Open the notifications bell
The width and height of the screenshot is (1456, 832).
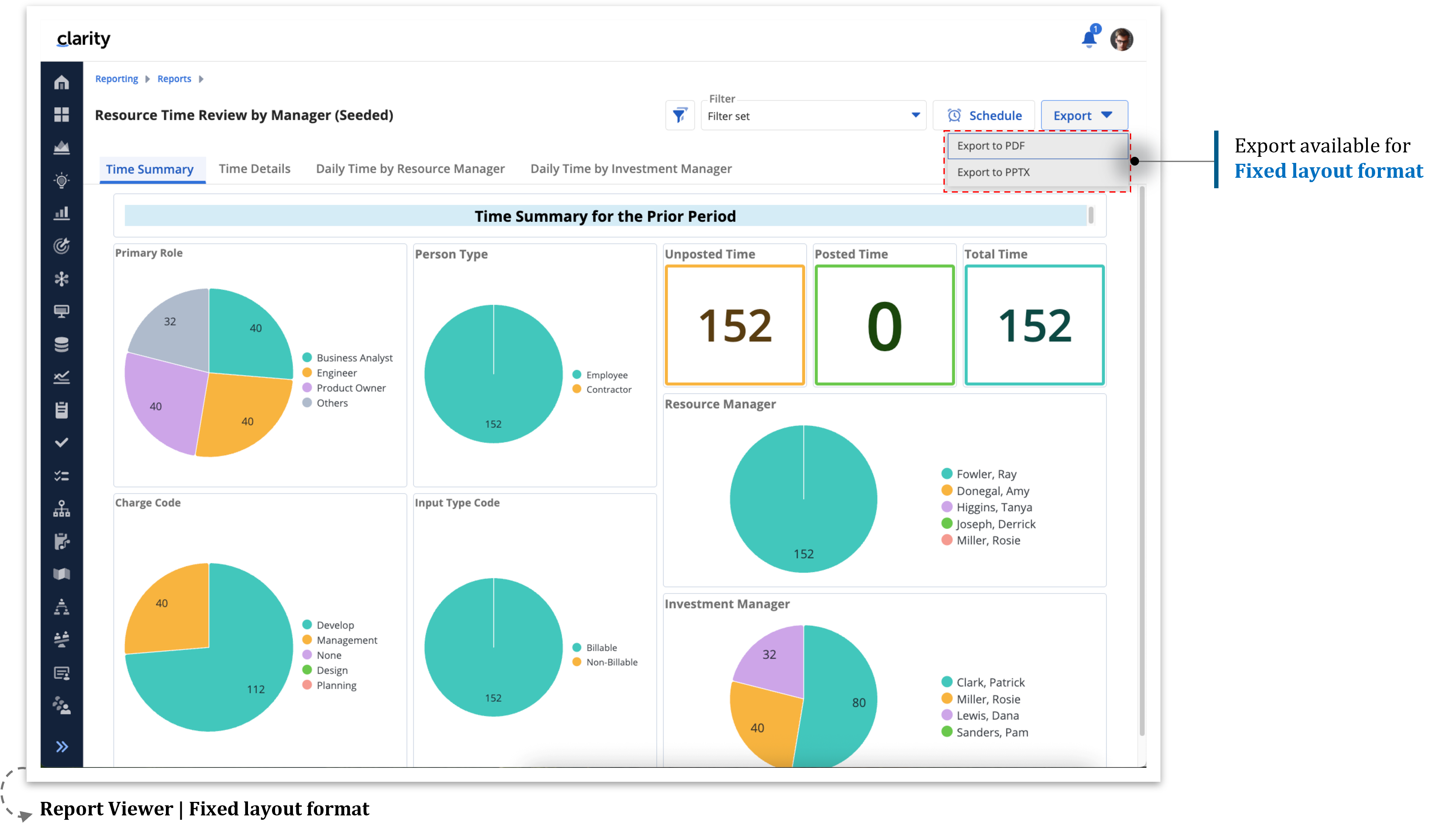1088,38
